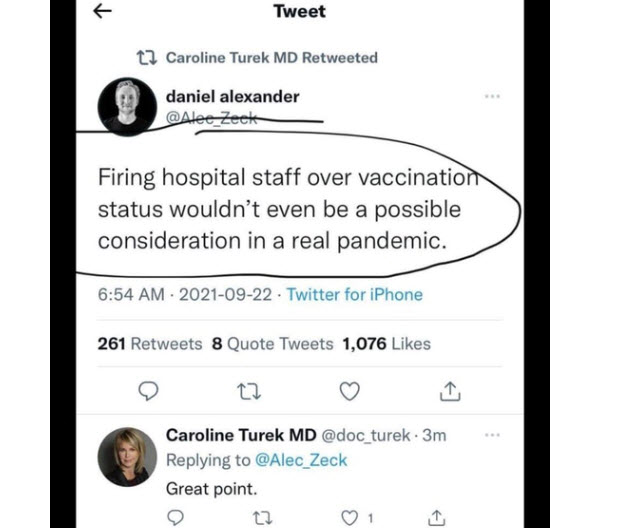
Task: Tap the back arrow
Action: [x=102, y=11]
